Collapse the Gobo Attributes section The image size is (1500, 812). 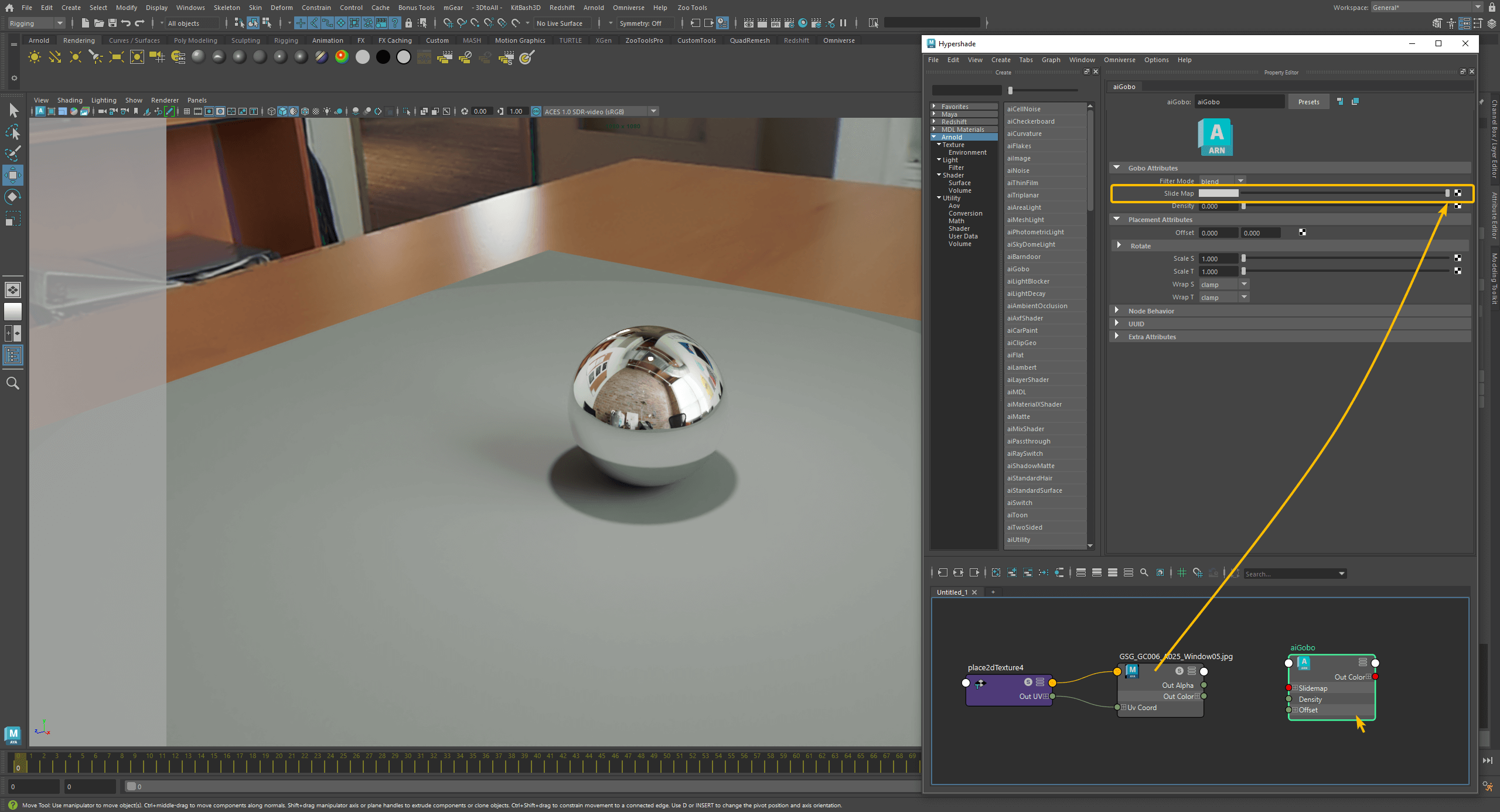(1117, 168)
